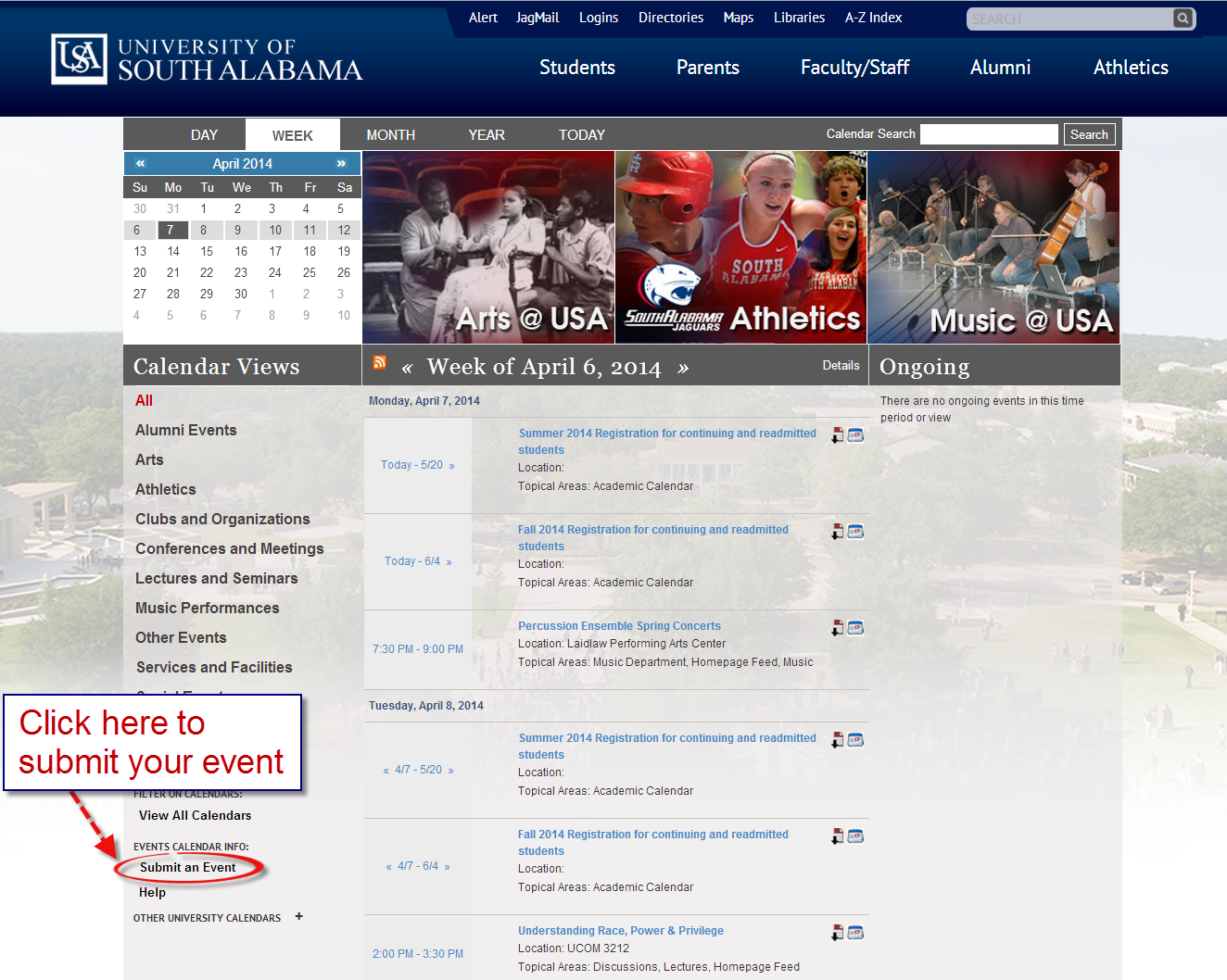
Task: Go to previous month with the « arrow beside April 2014
Action: pos(141,163)
